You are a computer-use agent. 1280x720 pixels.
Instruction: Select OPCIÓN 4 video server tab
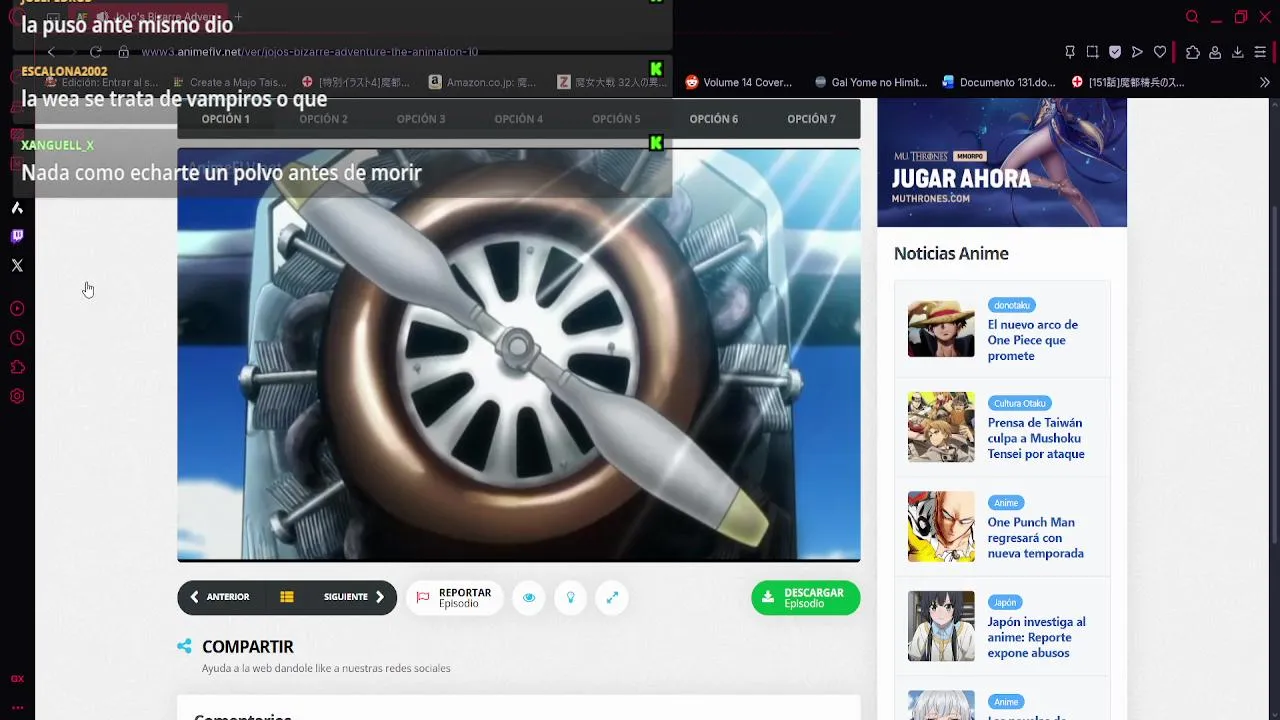(518, 119)
